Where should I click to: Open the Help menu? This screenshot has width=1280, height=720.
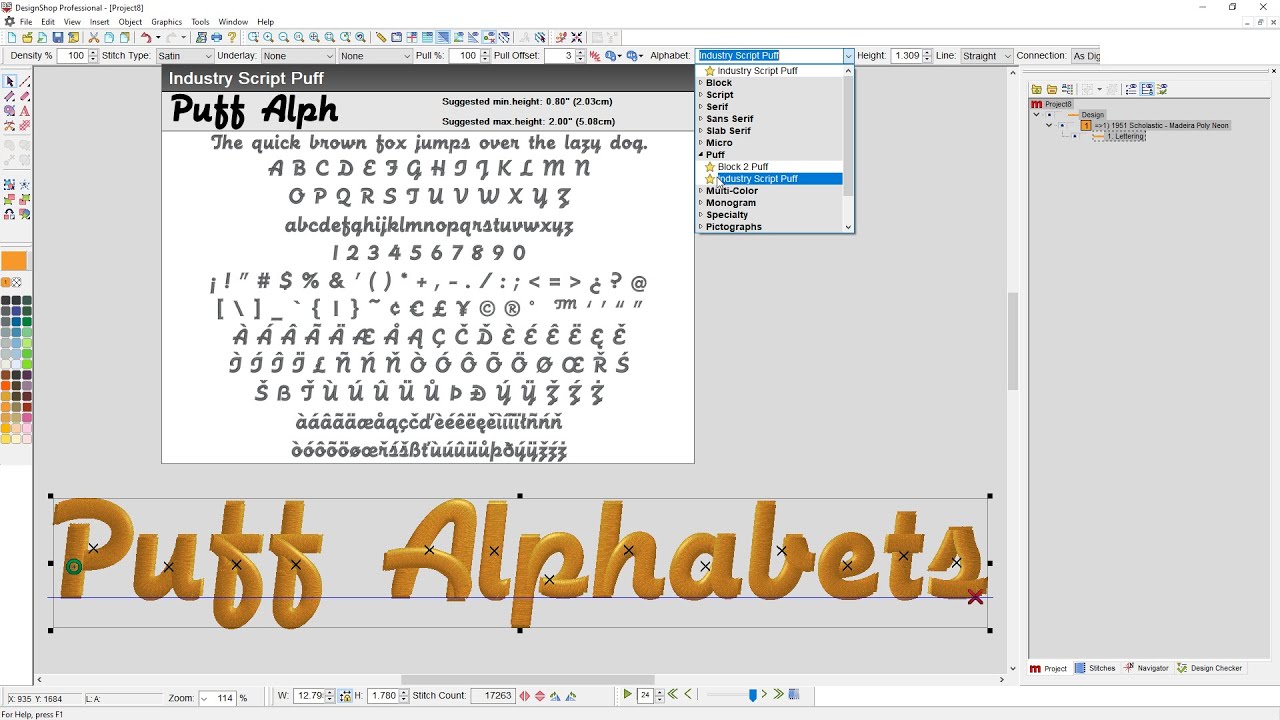pyautogui.click(x=265, y=22)
